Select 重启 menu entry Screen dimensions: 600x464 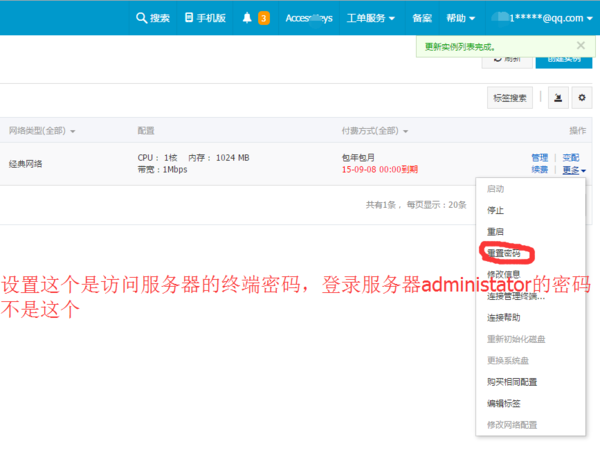point(495,231)
